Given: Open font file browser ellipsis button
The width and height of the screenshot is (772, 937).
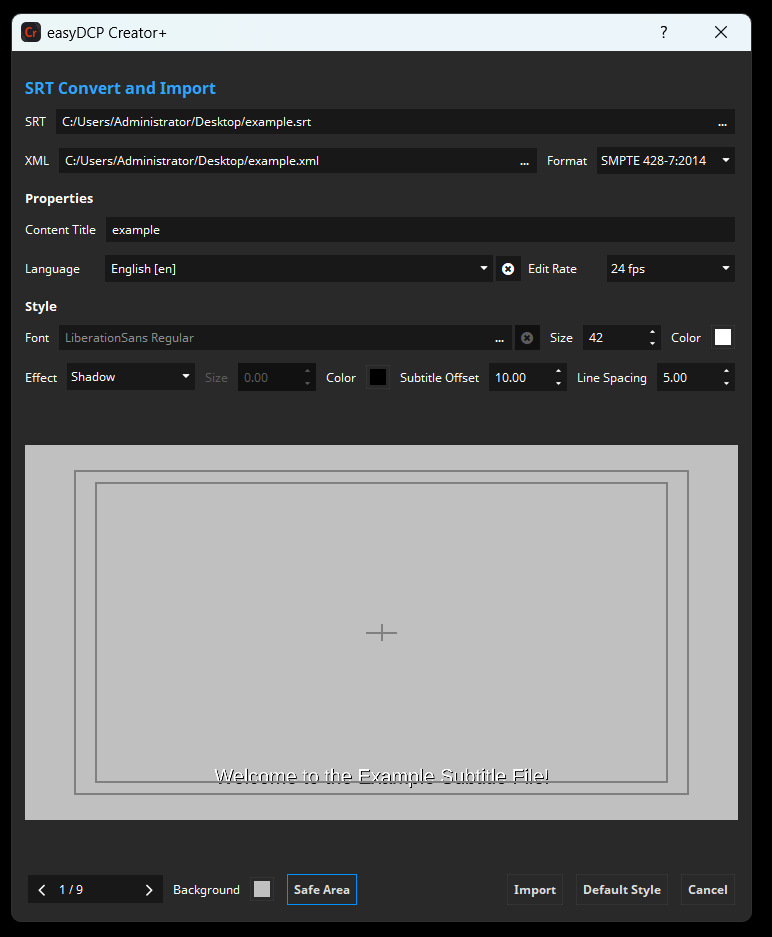Looking at the screenshot, I should [500, 339].
